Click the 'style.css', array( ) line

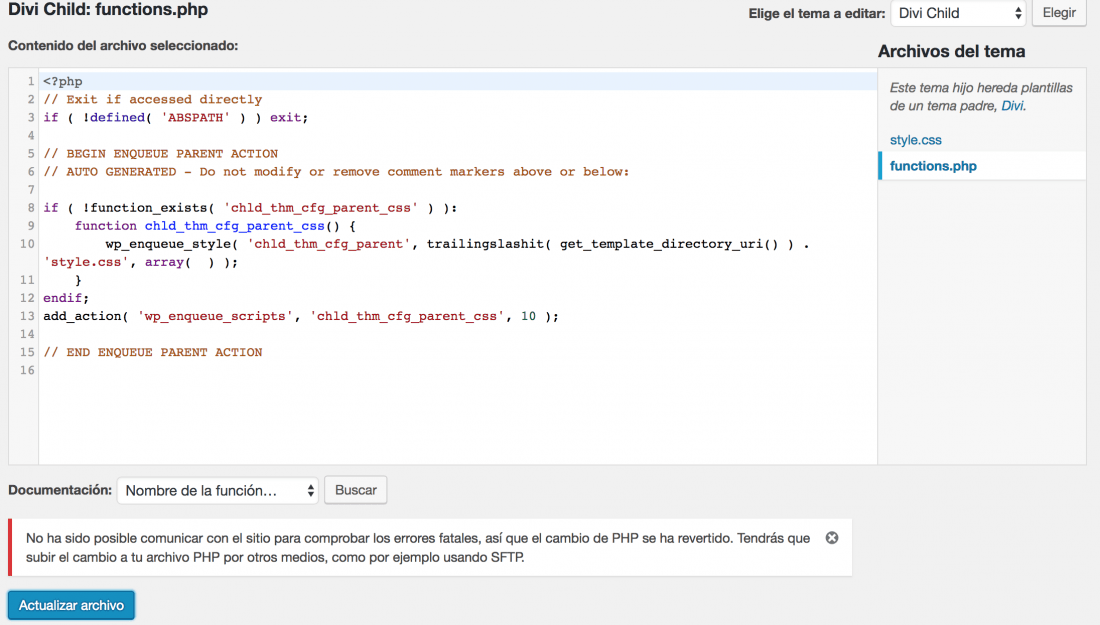tap(140, 262)
